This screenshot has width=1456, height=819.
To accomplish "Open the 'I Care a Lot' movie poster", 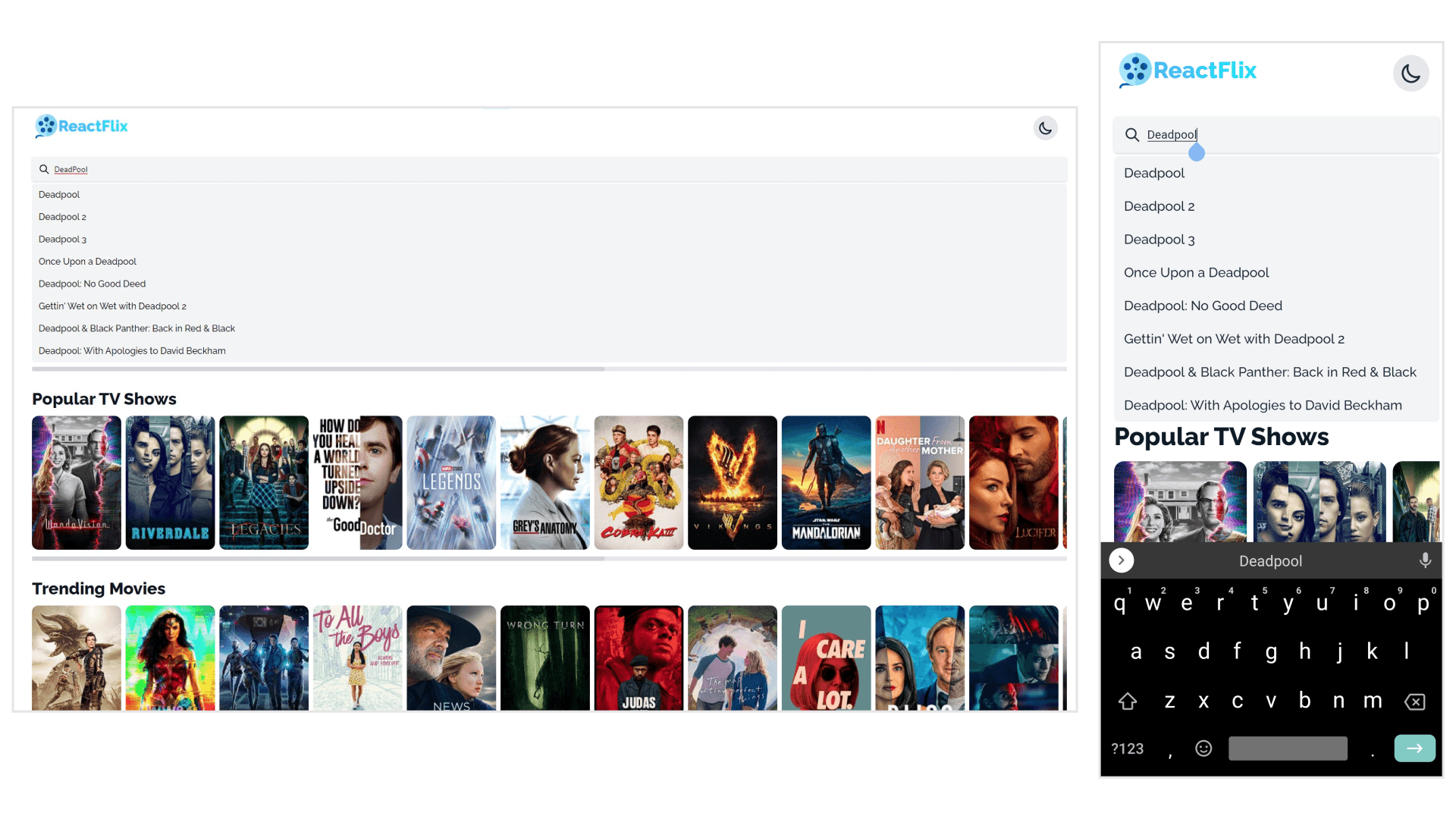I will tap(827, 657).
